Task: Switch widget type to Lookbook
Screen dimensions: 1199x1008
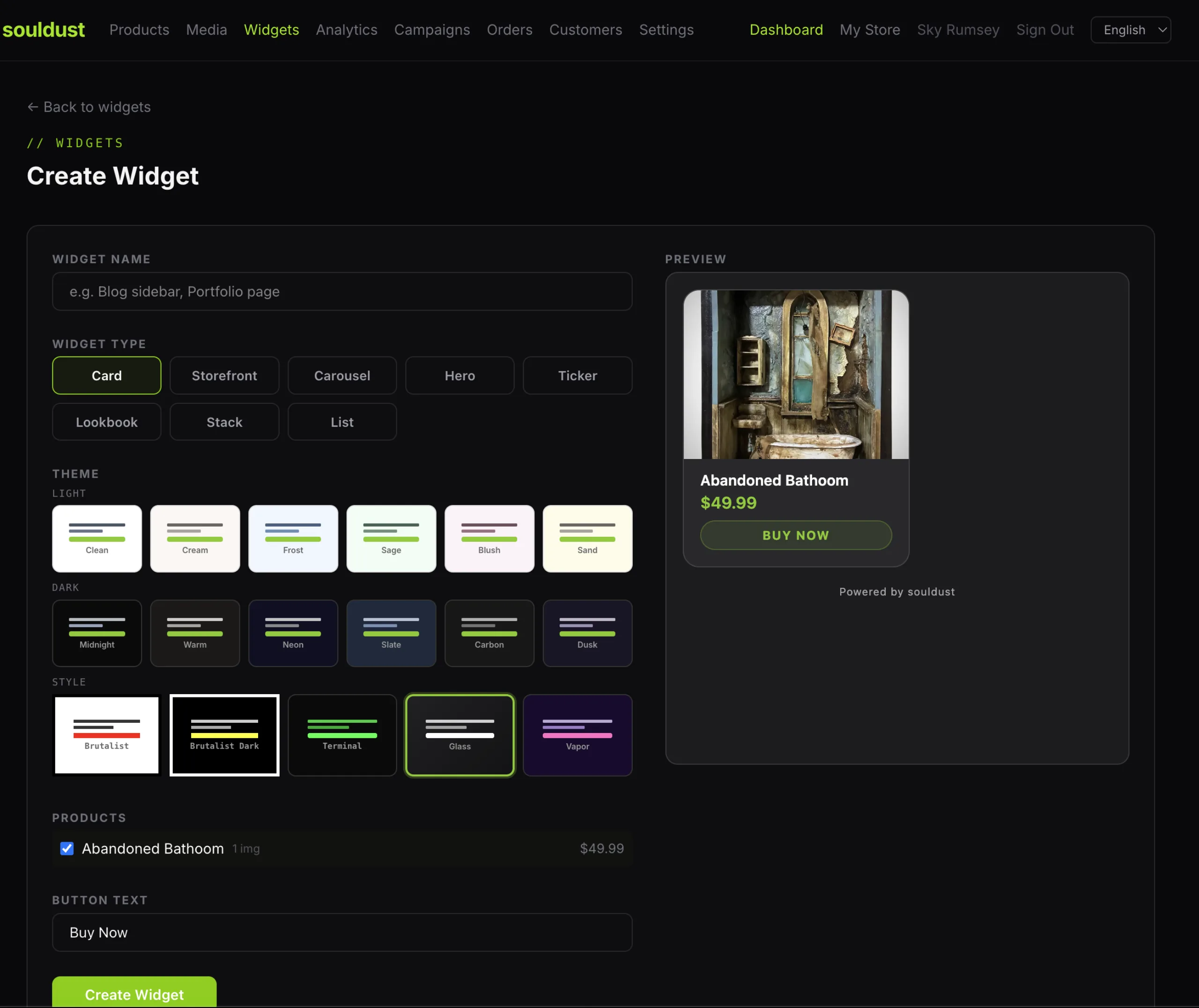Action: (x=106, y=422)
